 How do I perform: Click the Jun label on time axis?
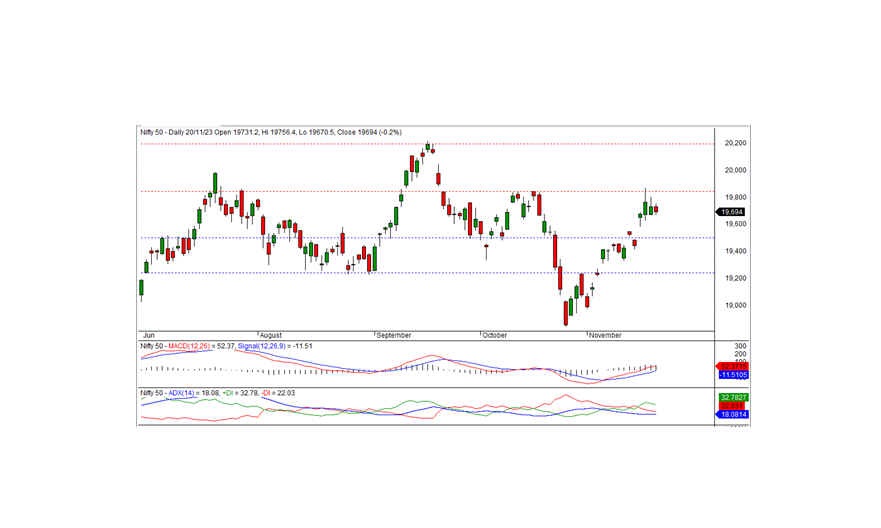[149, 335]
